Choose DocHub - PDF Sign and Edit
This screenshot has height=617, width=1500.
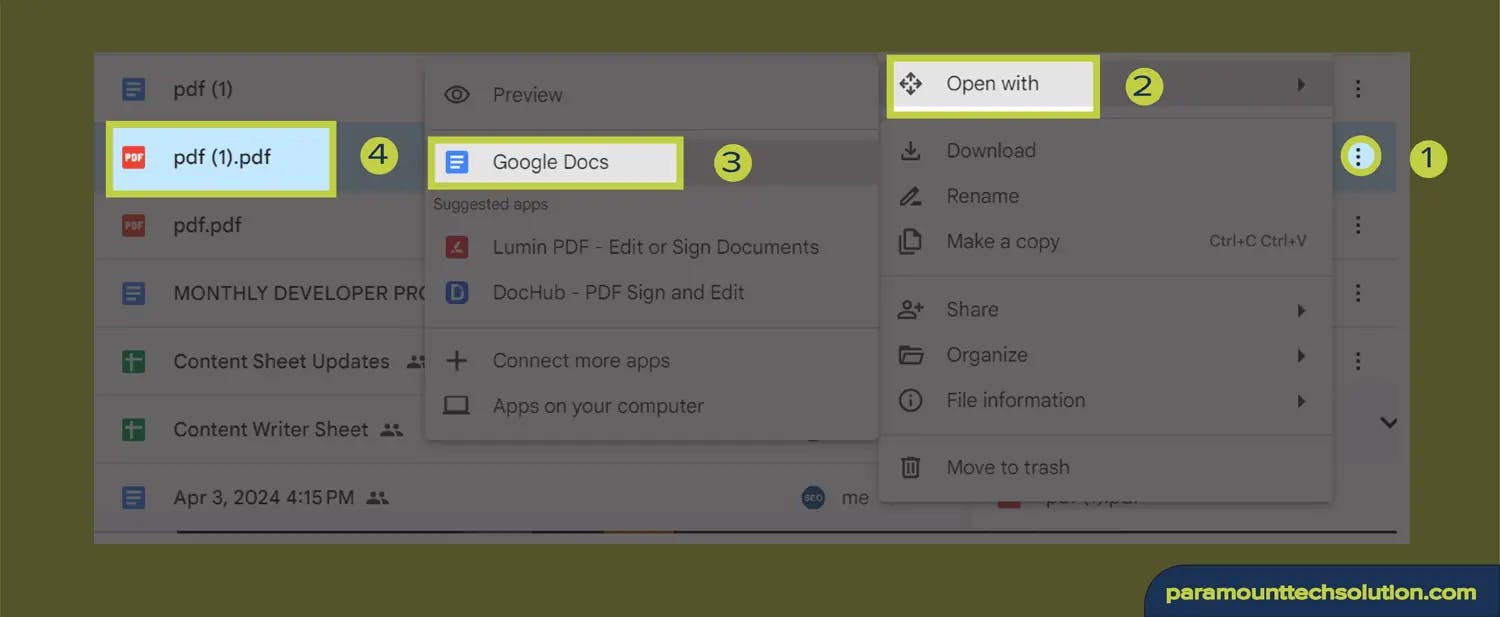pyautogui.click(x=652, y=292)
